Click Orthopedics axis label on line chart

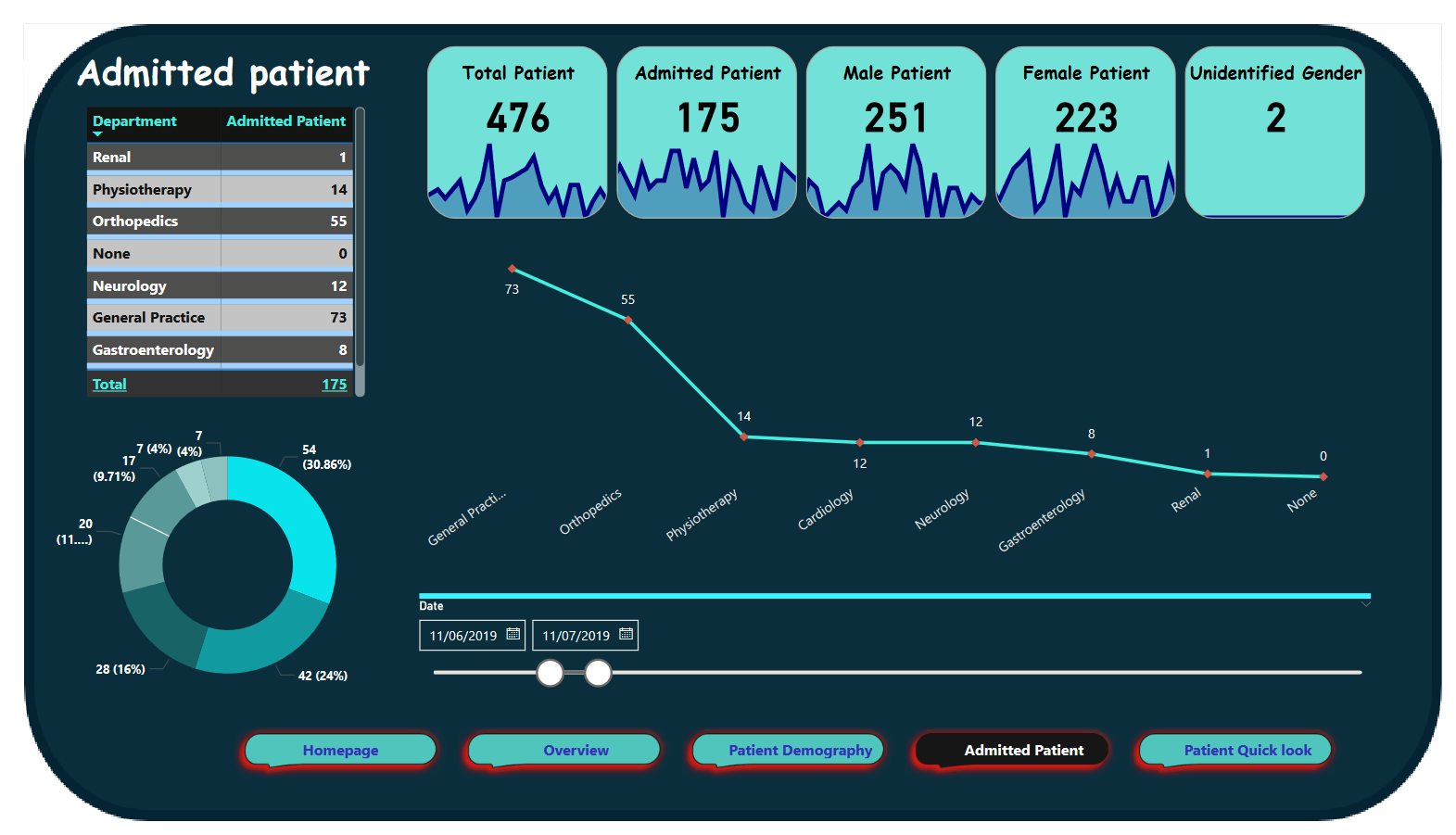[590, 512]
